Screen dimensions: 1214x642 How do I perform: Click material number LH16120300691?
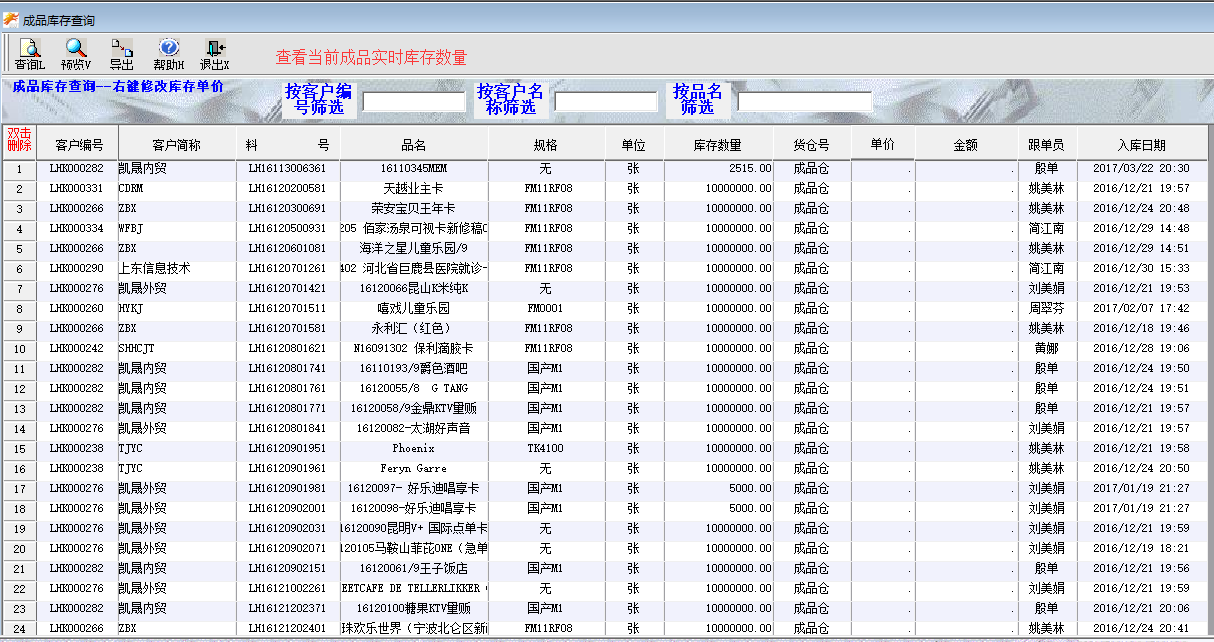(288, 209)
